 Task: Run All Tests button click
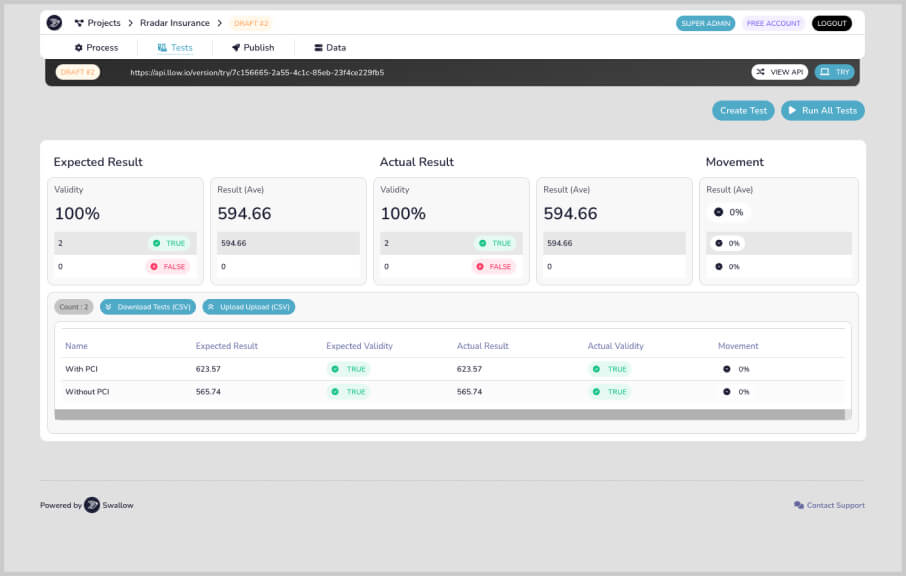(x=823, y=110)
